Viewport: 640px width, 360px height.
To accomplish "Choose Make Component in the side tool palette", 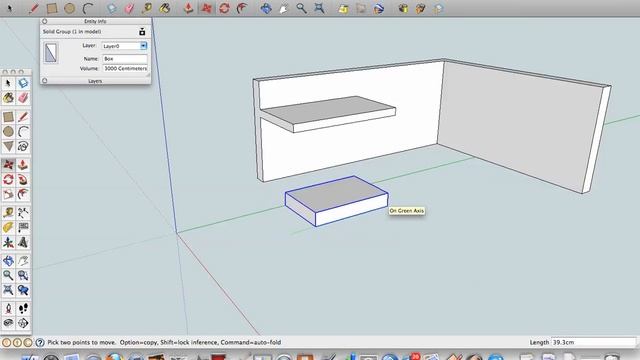I will pyautogui.click(x=23, y=83).
